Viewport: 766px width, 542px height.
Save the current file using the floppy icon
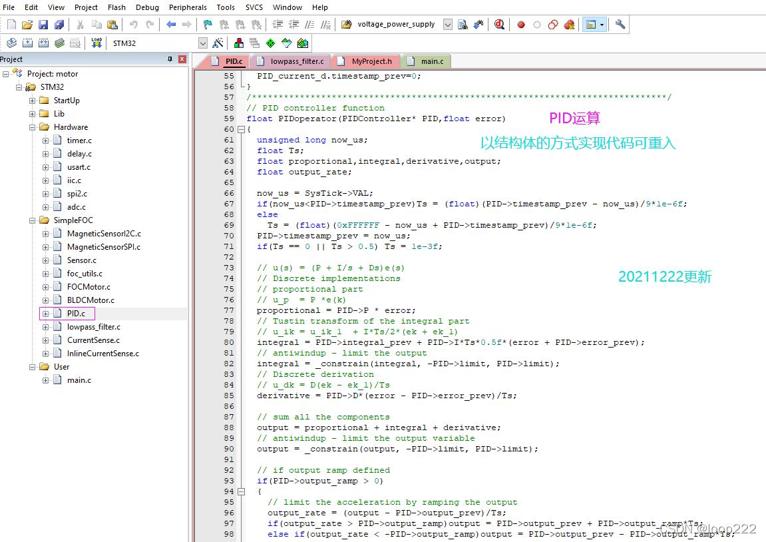click(43, 24)
